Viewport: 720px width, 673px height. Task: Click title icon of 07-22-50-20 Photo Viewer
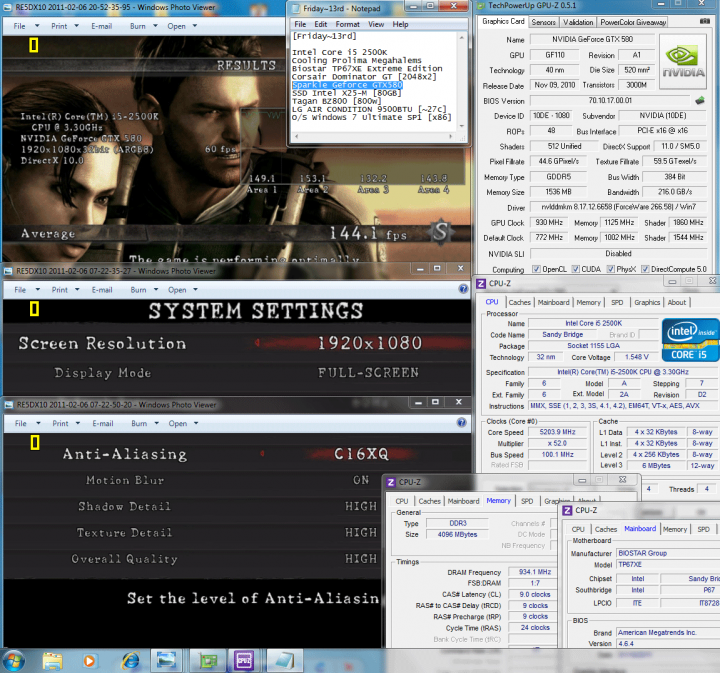8,405
